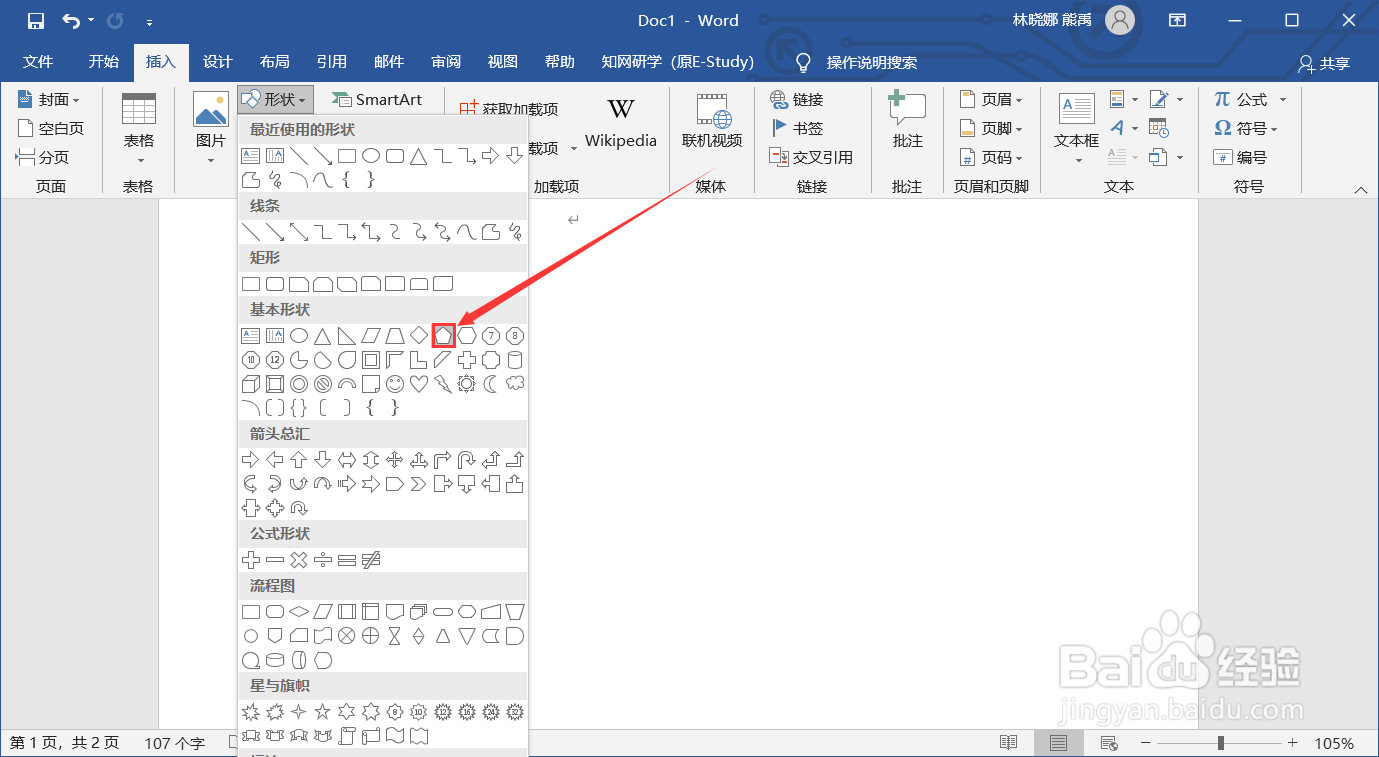Switch to the Home (开始) tab
Image resolution: width=1379 pixels, height=757 pixels.
[x=103, y=62]
